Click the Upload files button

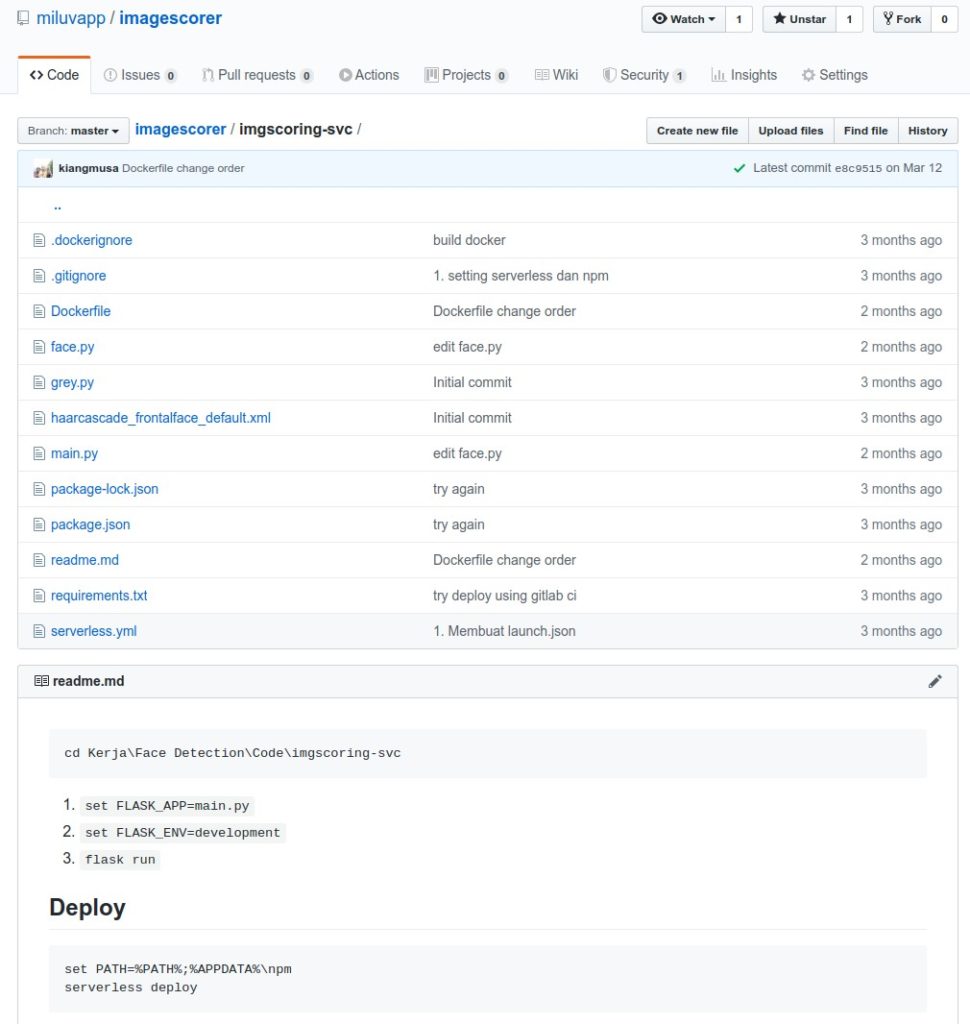pos(790,131)
